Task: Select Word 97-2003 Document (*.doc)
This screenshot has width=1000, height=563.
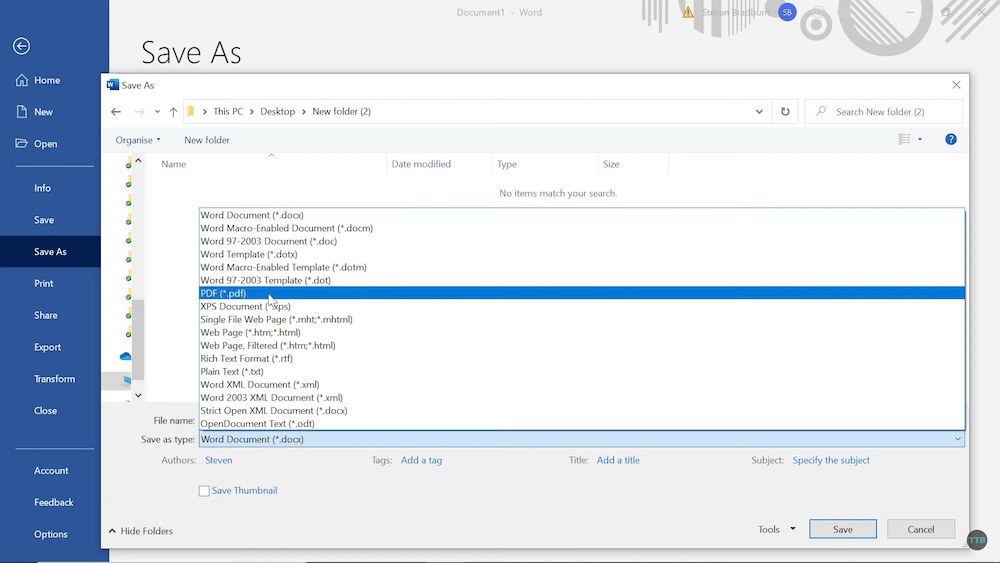Action: tap(582, 241)
